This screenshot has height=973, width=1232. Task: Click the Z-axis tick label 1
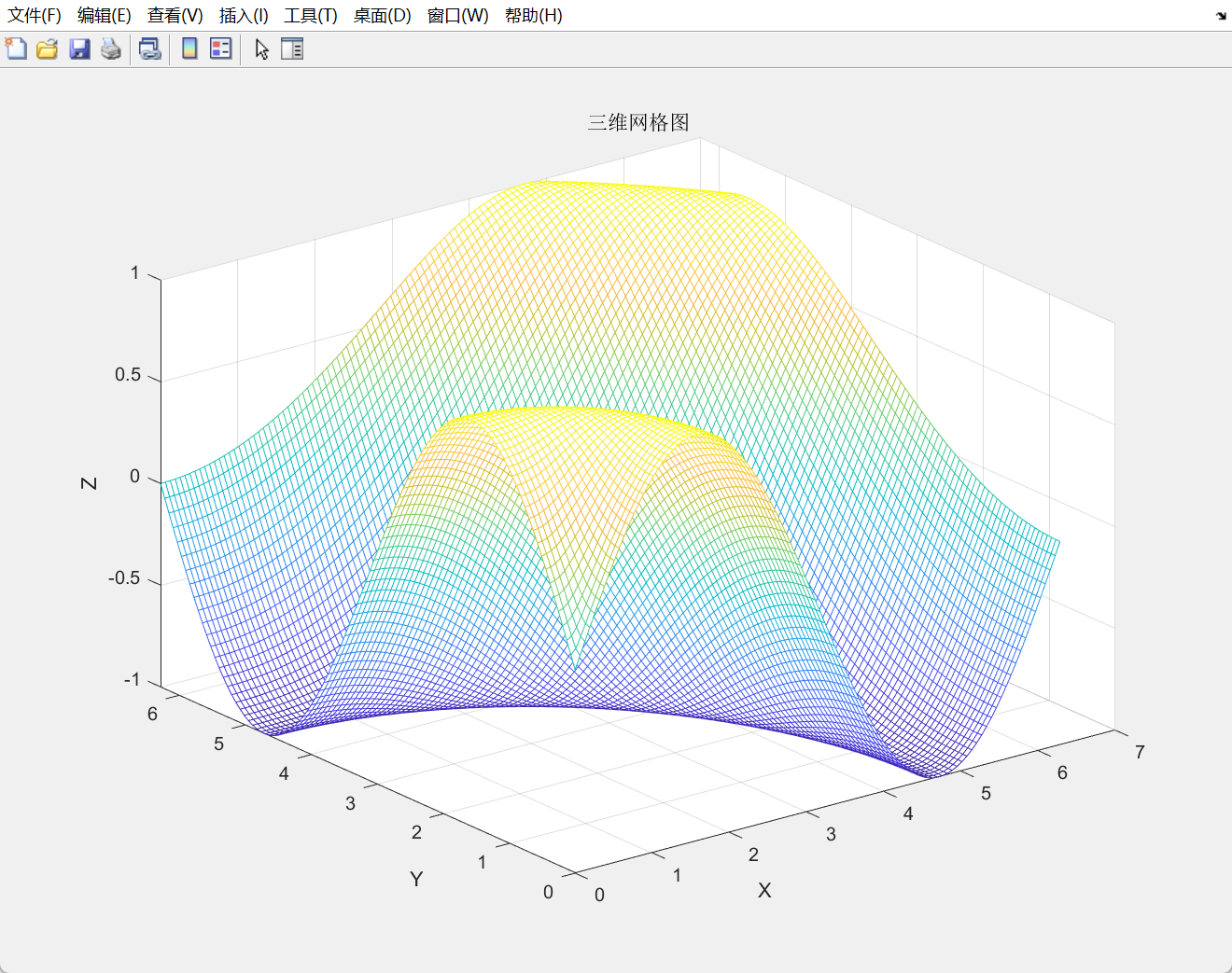pos(134,272)
